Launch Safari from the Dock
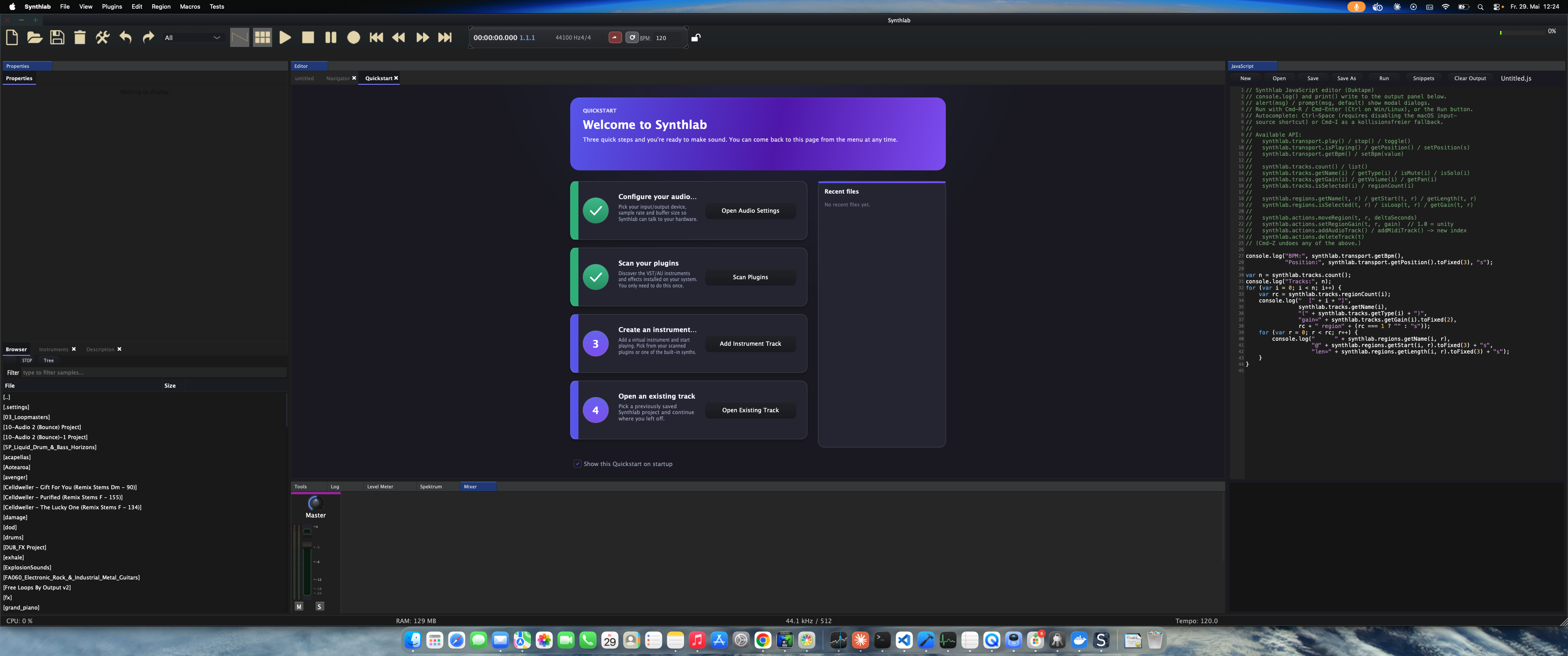The height and width of the screenshot is (656, 1568). click(x=457, y=640)
